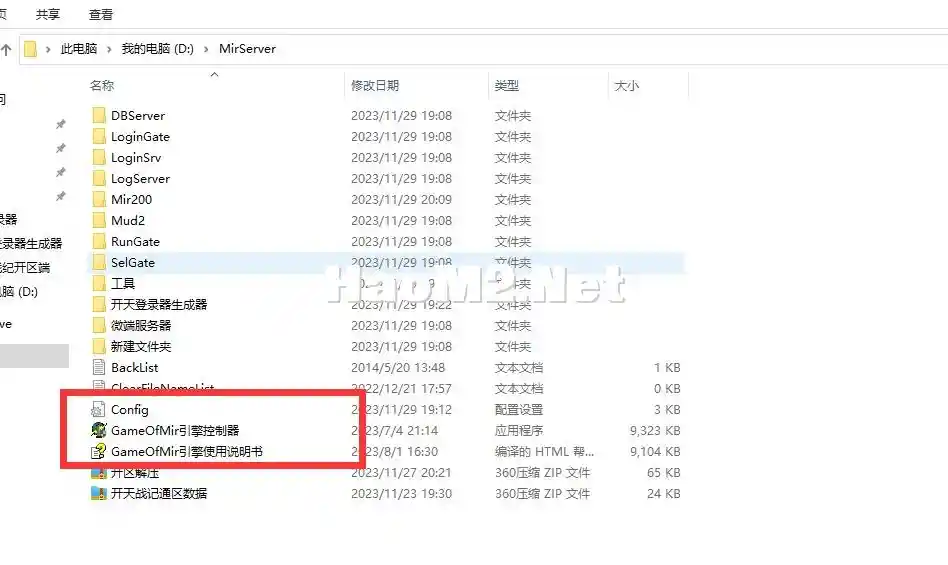Select the LoginGate folder icon
This screenshot has height=565, width=948.
tap(99, 137)
